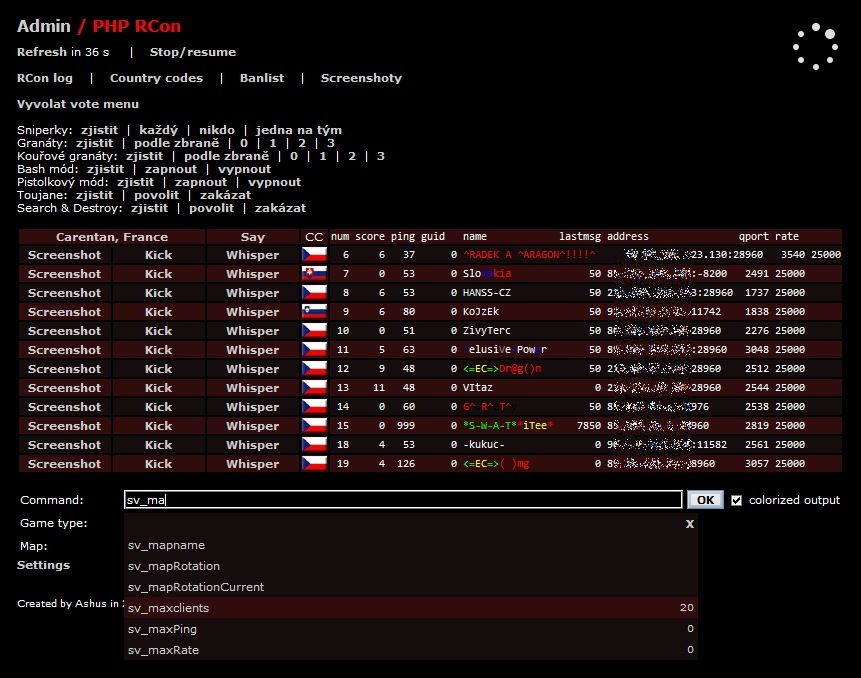This screenshot has height=678, width=861.
Task: Open the RCon log page
Action: (45, 78)
